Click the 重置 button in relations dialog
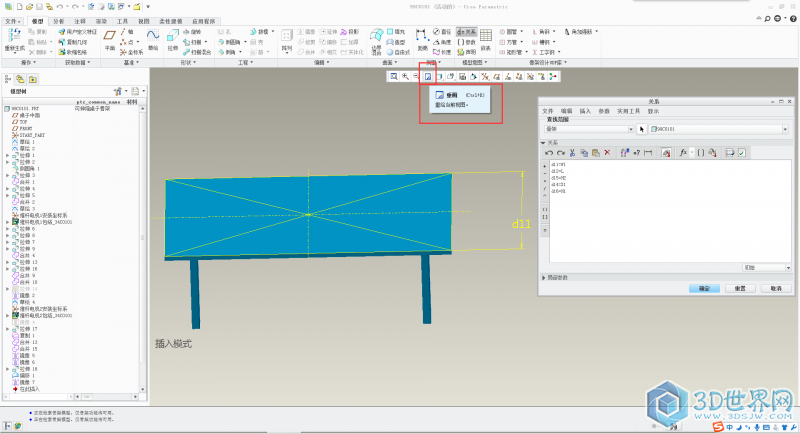Screen dimensions: 800x434 coord(740,289)
